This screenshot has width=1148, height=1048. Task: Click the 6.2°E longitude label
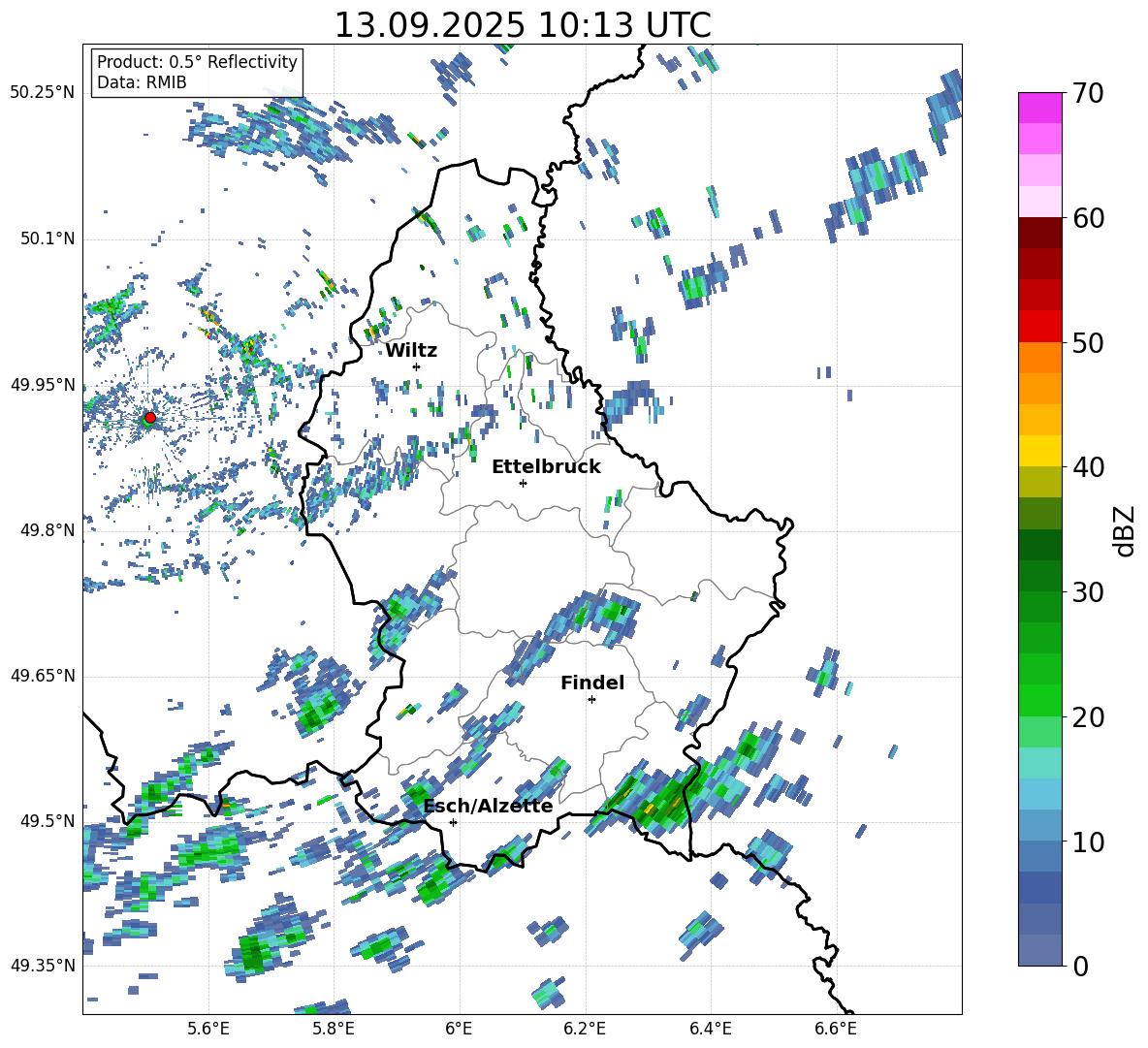(585, 1029)
